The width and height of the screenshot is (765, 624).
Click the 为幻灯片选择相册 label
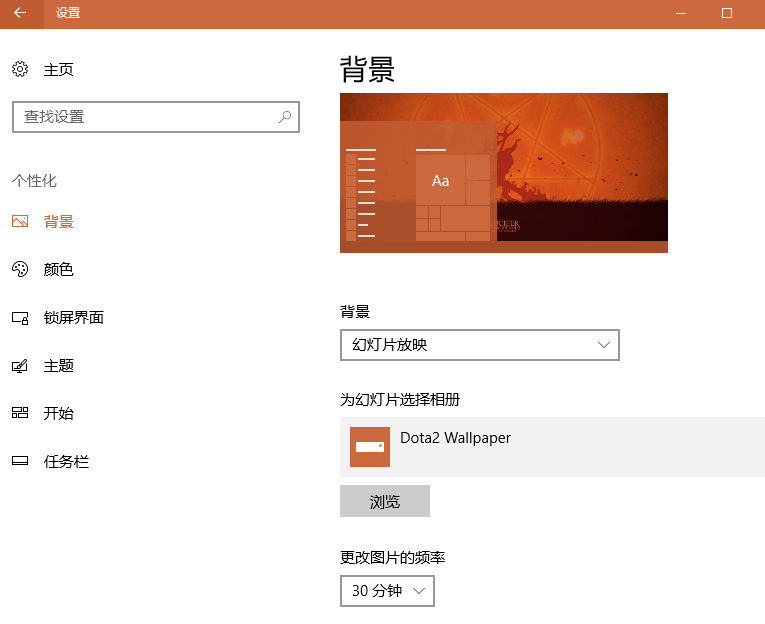(x=400, y=400)
